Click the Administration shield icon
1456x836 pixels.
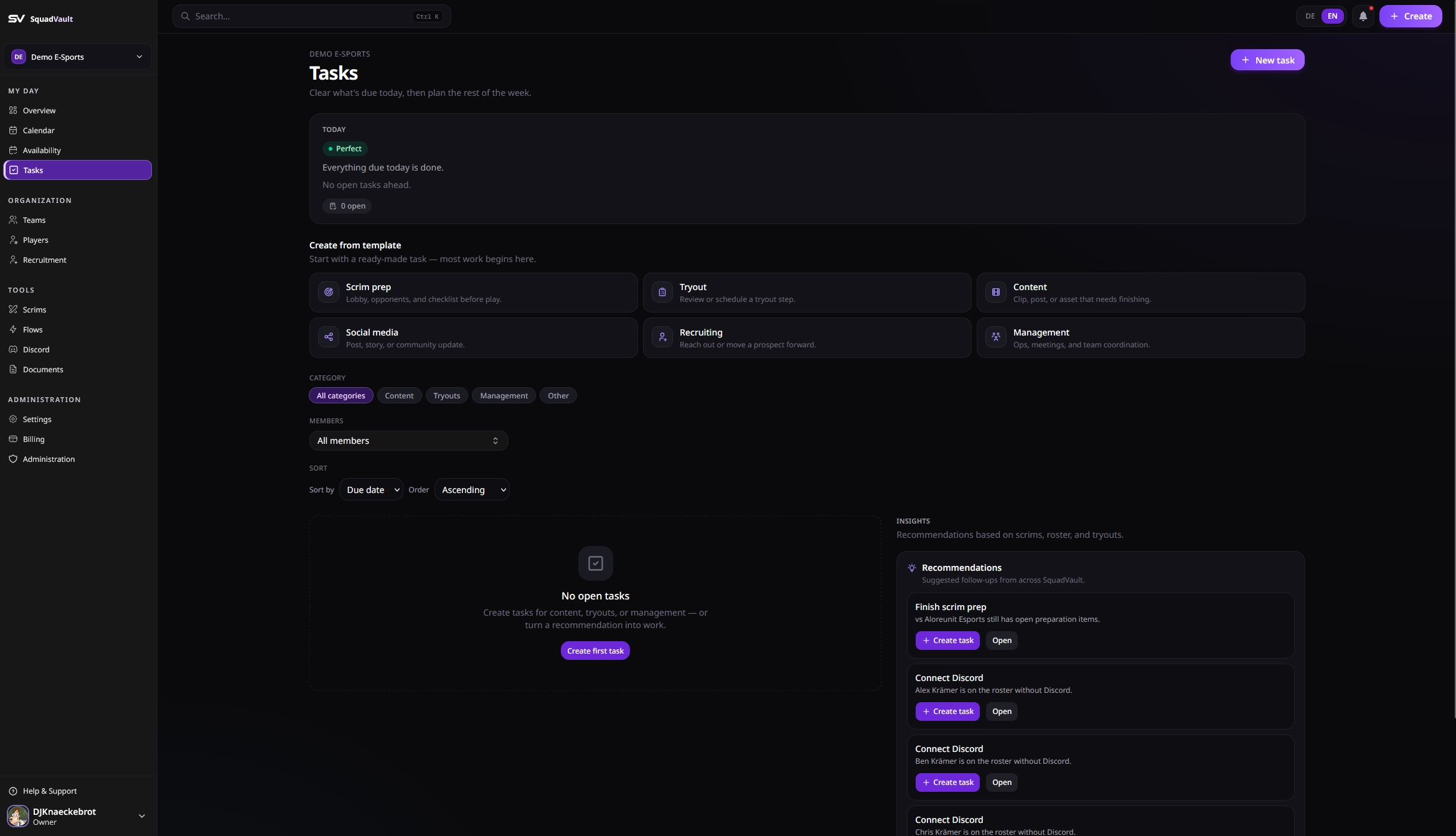[13, 459]
